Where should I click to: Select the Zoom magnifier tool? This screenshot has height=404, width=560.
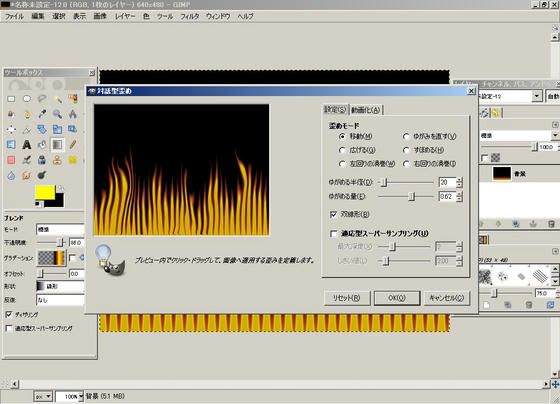[57, 114]
